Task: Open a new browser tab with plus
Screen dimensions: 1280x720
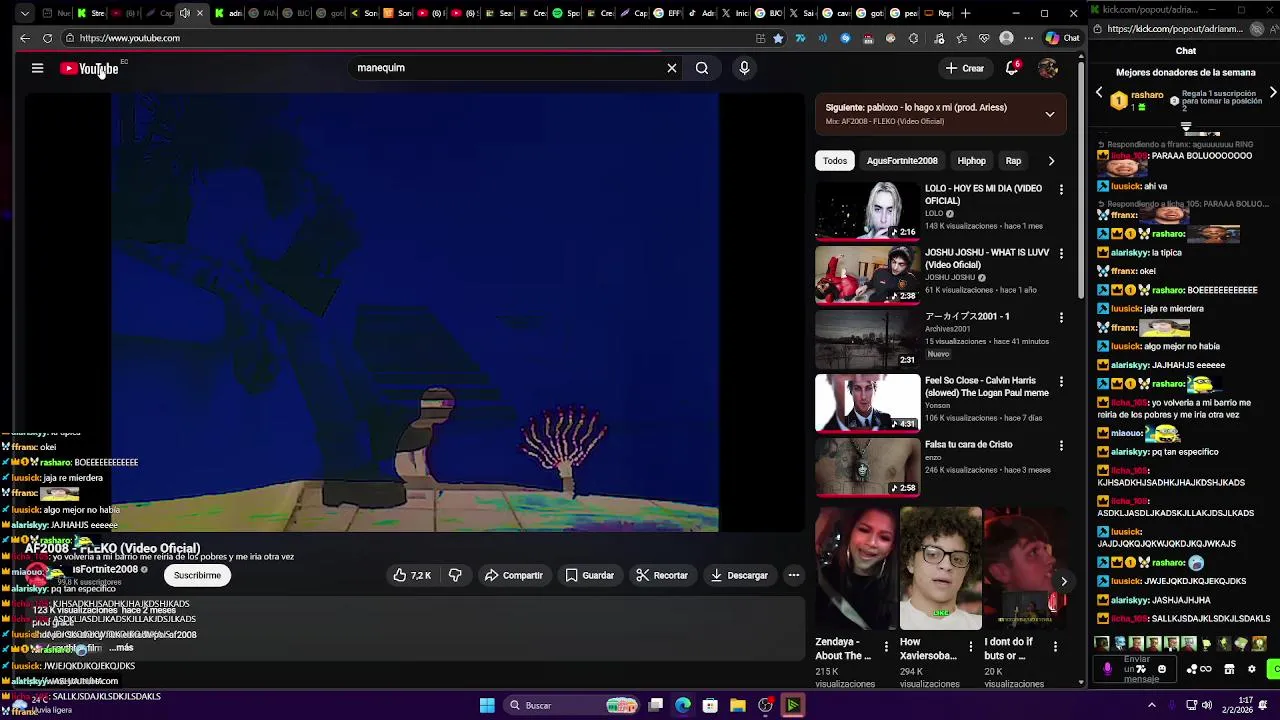Action: 965,13
